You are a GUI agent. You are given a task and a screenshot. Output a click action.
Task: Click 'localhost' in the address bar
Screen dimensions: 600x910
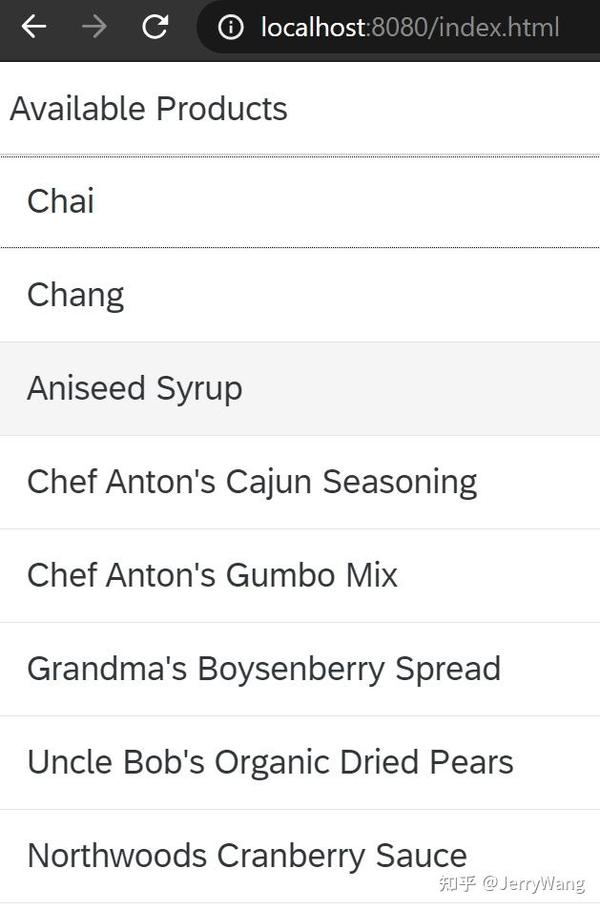pyautogui.click(x=312, y=28)
